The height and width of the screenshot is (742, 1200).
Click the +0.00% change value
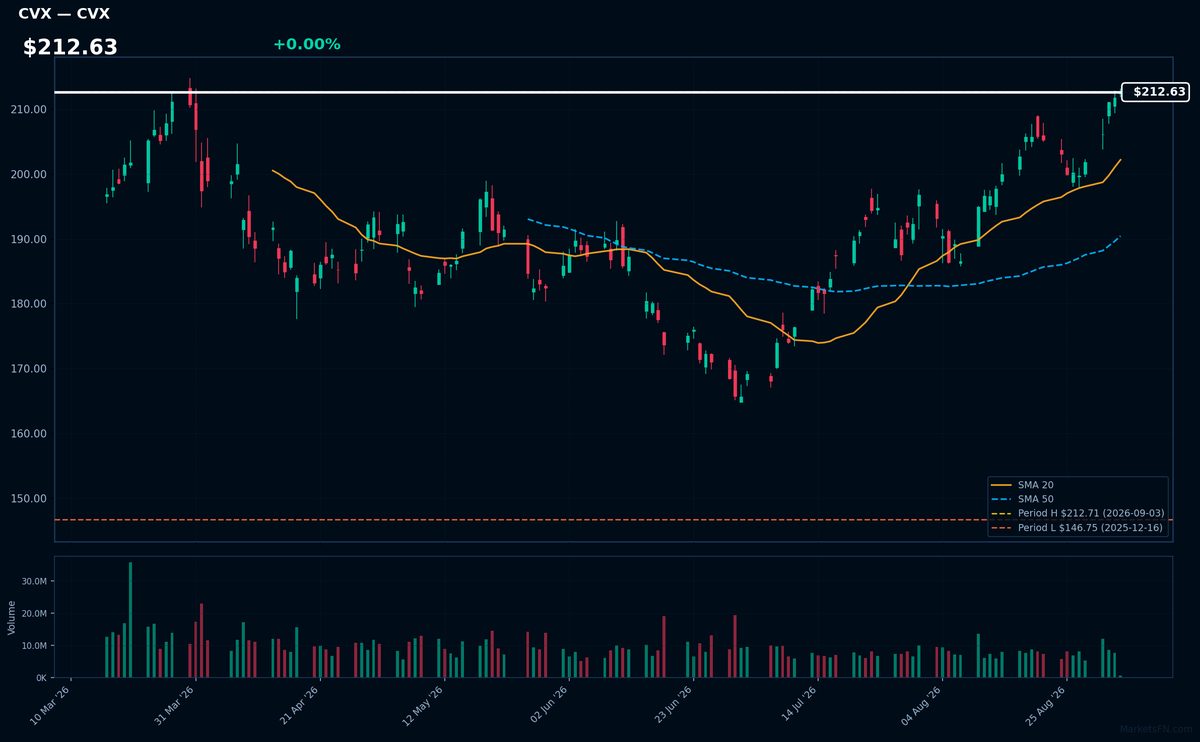tap(306, 44)
